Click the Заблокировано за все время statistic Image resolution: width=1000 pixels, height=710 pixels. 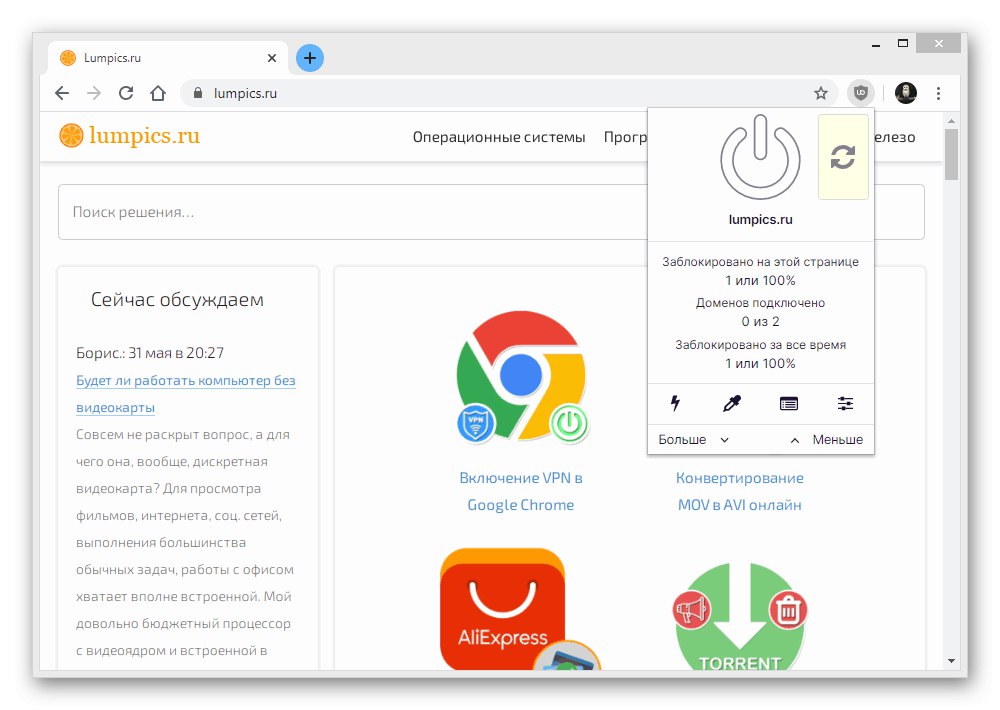tap(760, 354)
